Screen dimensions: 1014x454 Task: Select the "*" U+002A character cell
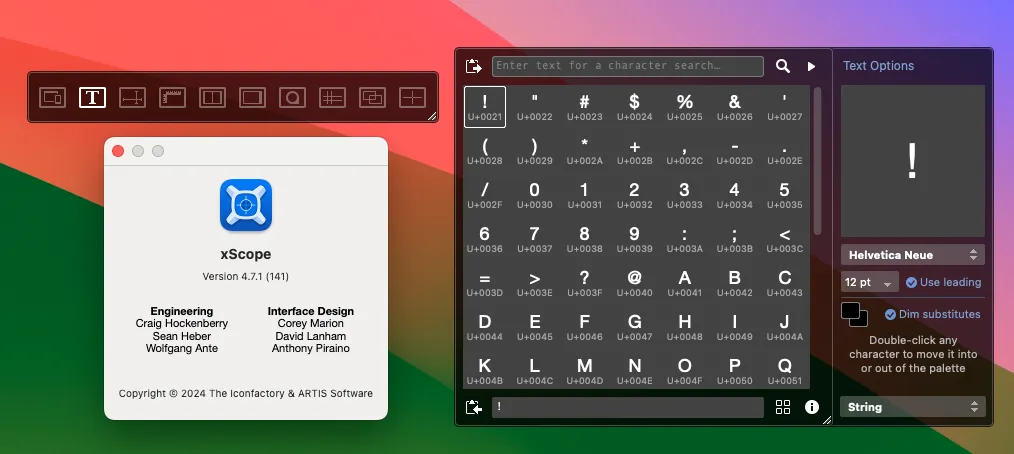click(585, 151)
